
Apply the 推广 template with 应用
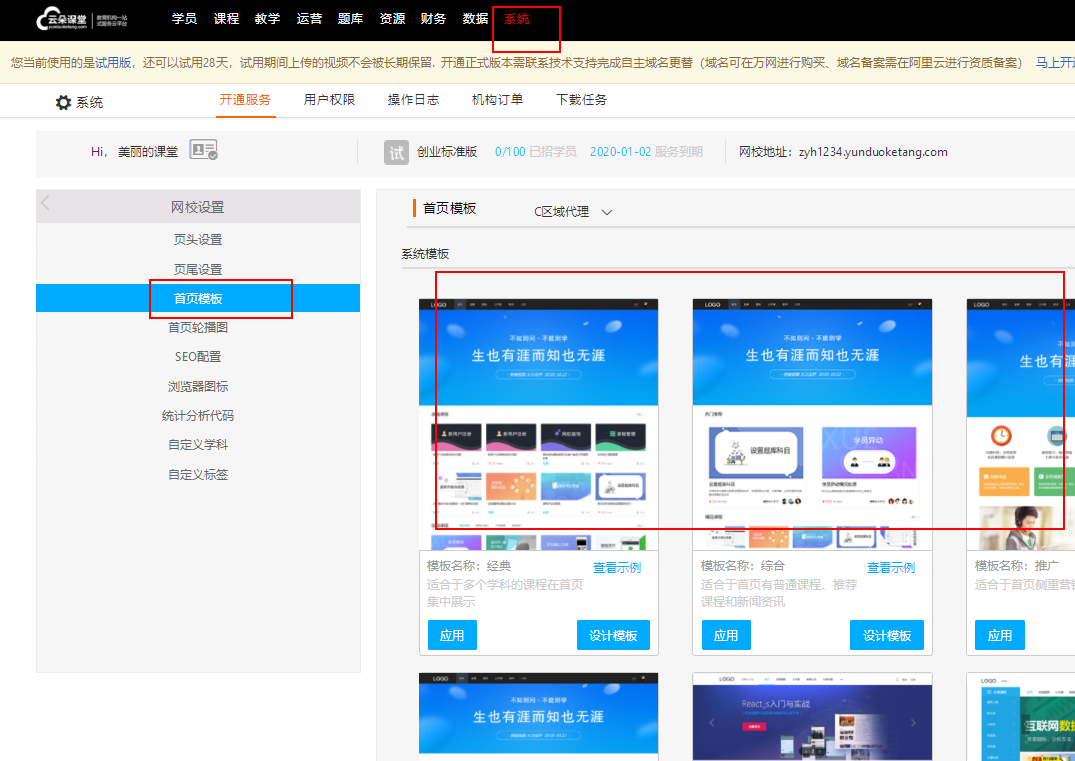pos(1000,636)
